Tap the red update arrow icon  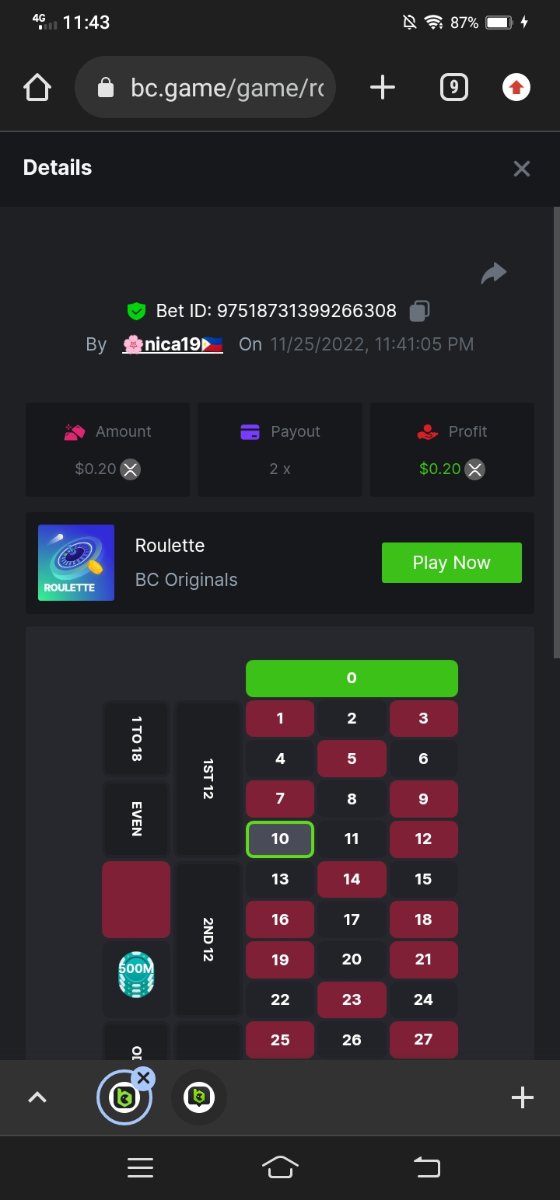pos(516,88)
